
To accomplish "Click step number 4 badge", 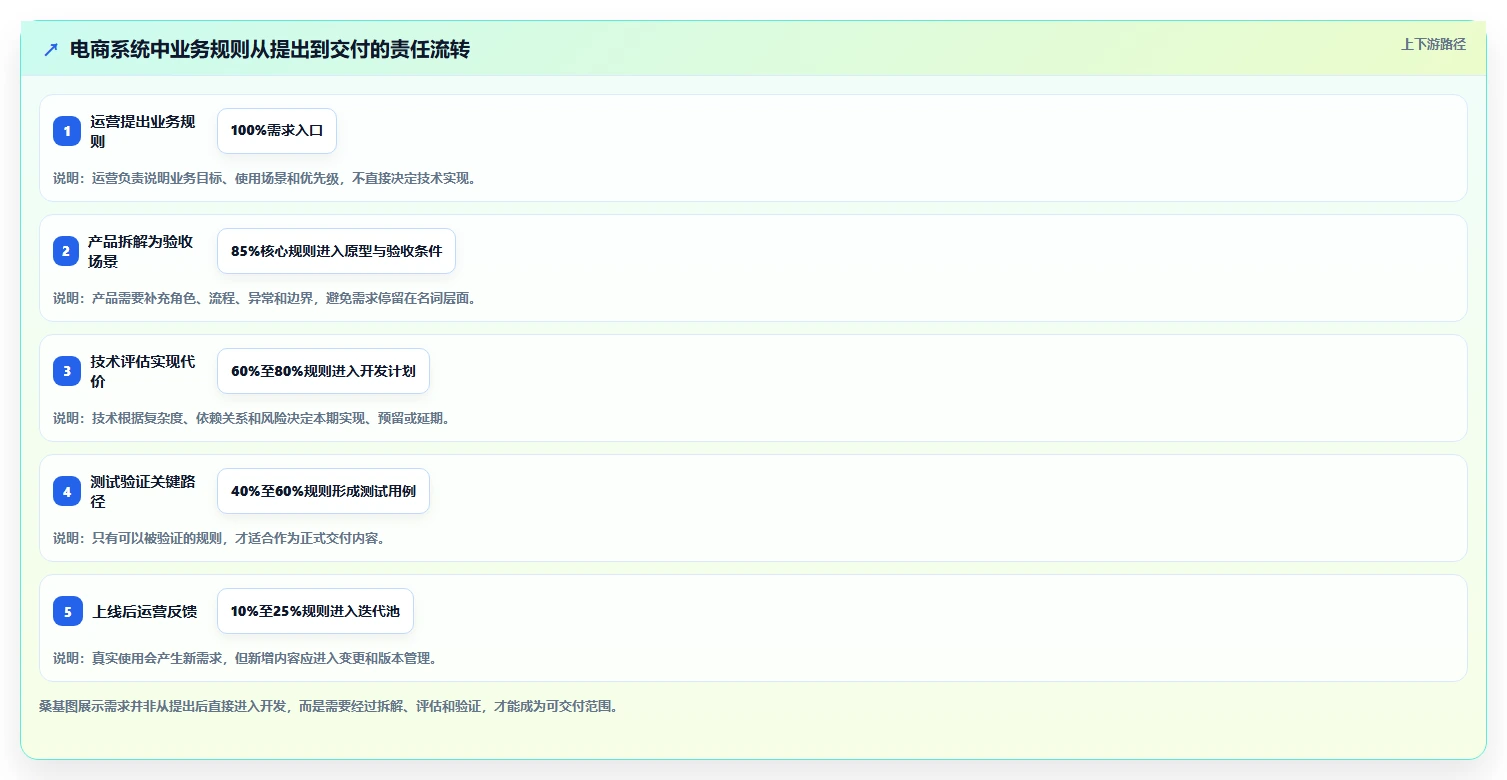I will pos(67,491).
